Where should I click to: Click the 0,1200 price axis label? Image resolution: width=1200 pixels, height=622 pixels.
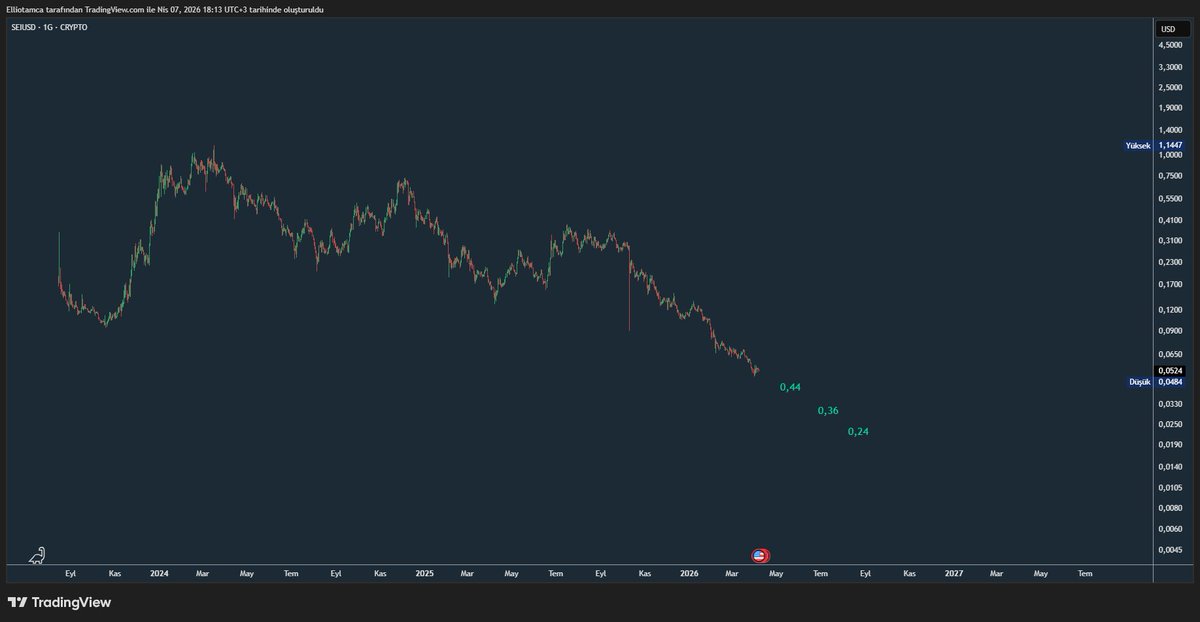(x=1172, y=309)
